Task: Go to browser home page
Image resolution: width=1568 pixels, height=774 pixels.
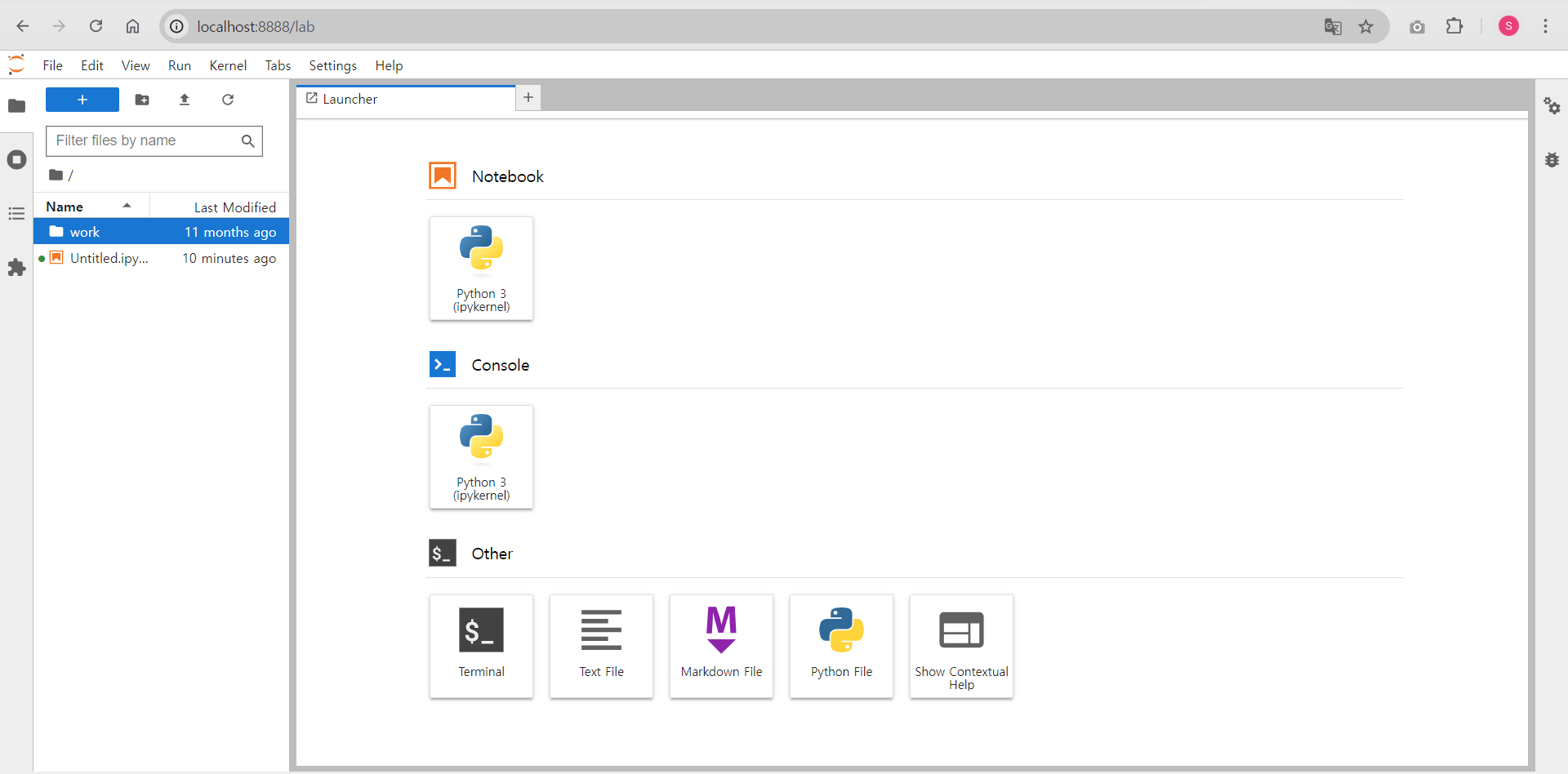Action: tap(132, 26)
